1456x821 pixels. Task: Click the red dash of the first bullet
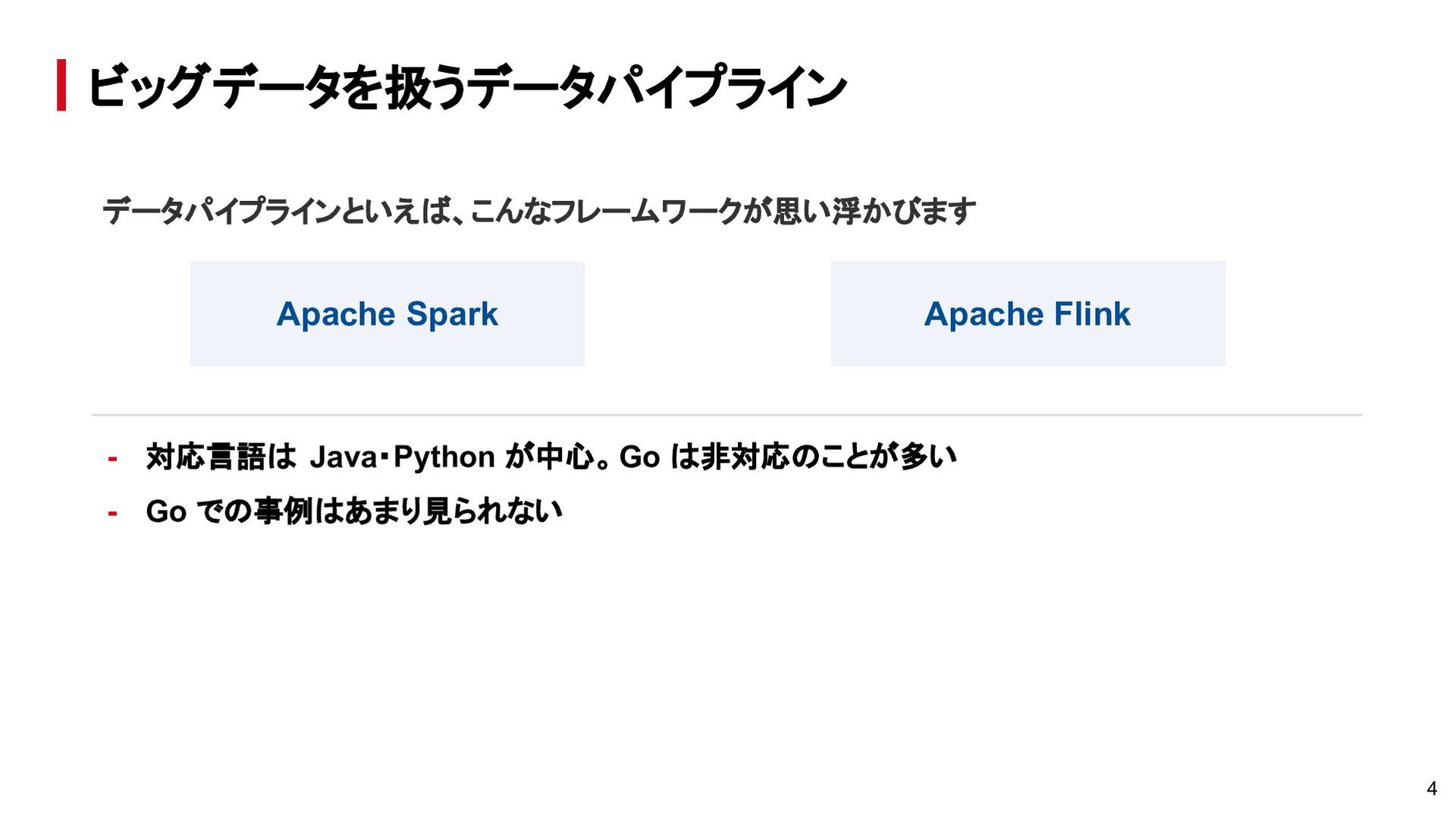coord(112,458)
